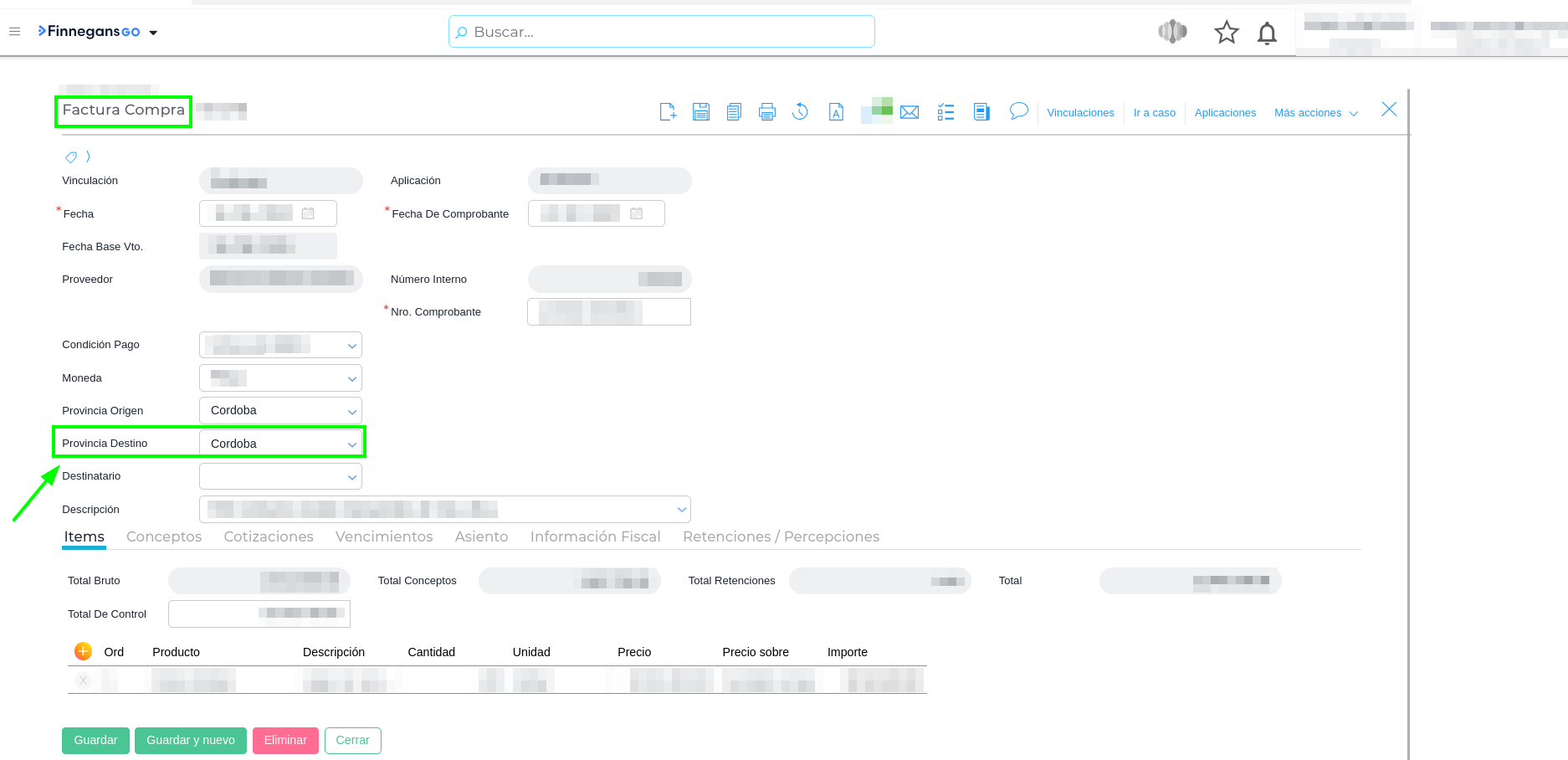1568x760 pixels.
Task: Mark page as favorite with star icon
Action: (1226, 33)
